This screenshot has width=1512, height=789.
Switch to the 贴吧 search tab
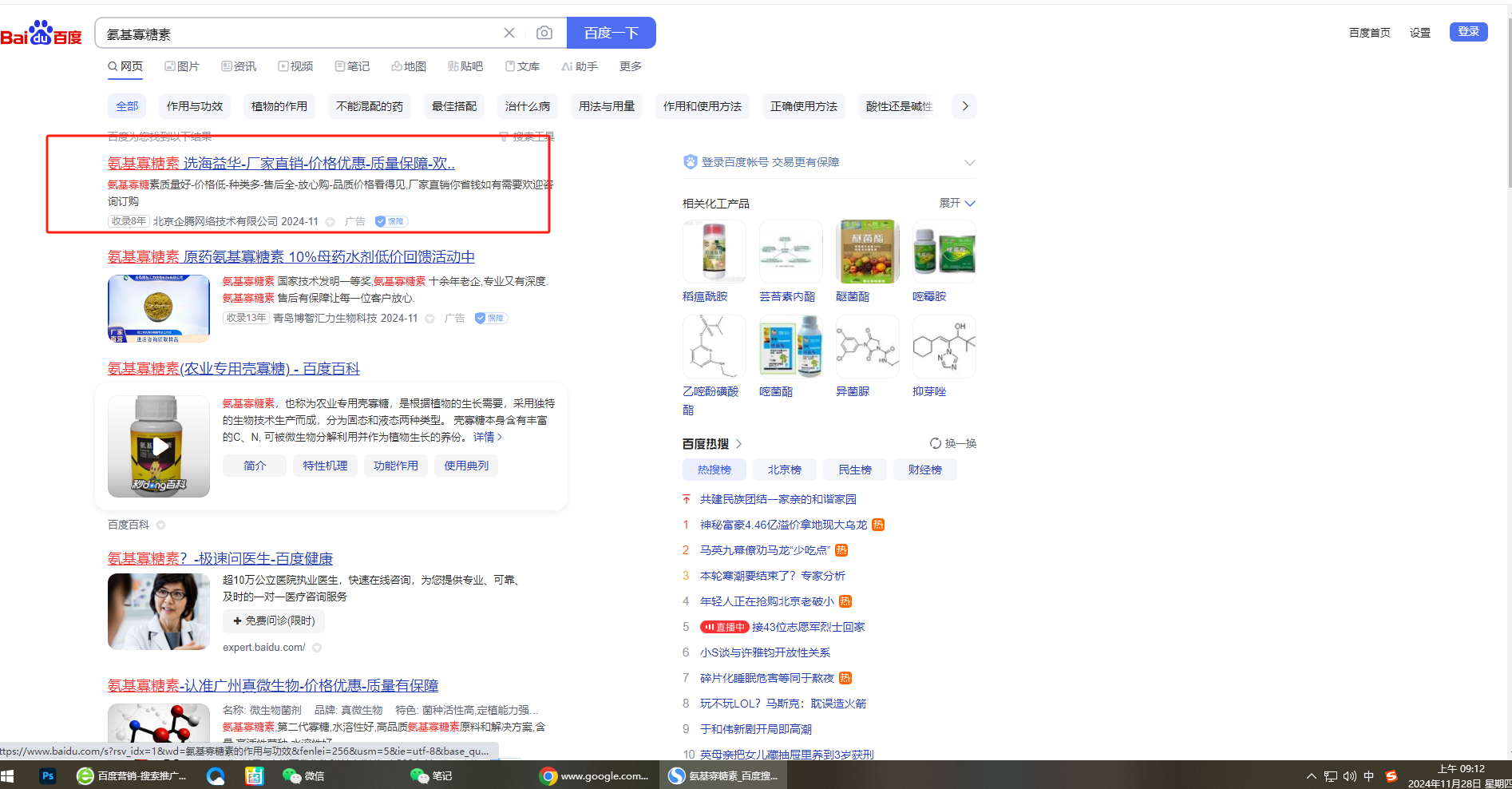click(x=465, y=66)
